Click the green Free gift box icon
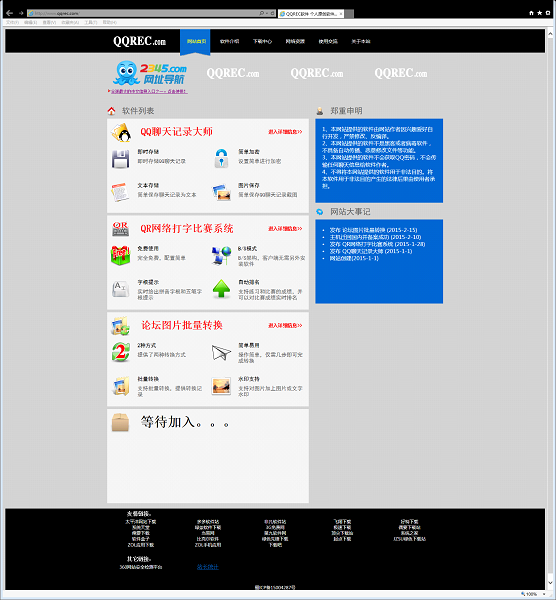Image resolution: width=556 pixels, height=600 pixels. (x=121, y=256)
